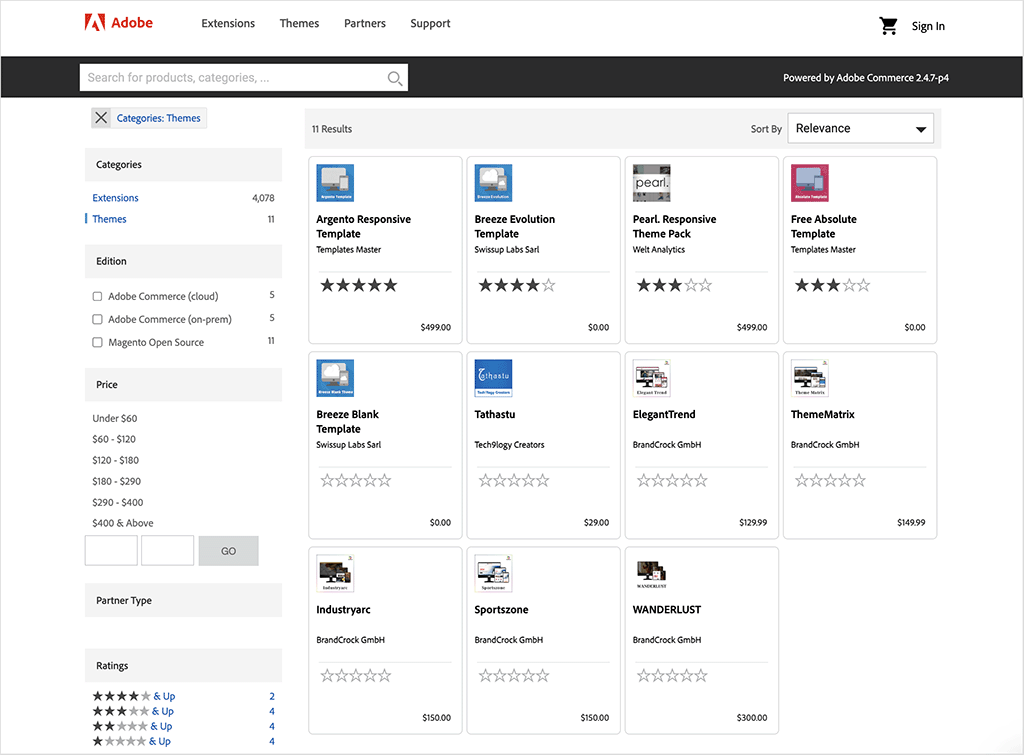Open the Extensions menu
This screenshot has width=1024, height=755.
(228, 24)
